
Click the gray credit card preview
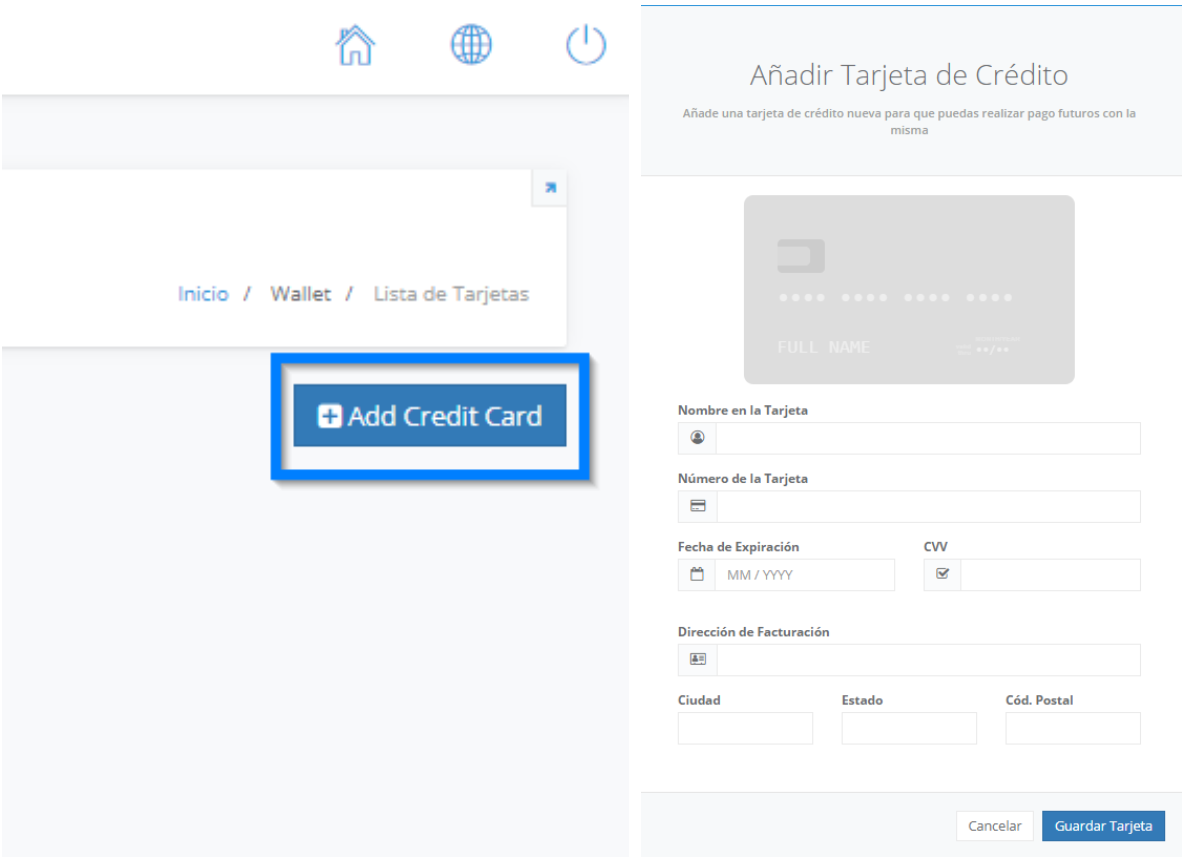point(908,289)
